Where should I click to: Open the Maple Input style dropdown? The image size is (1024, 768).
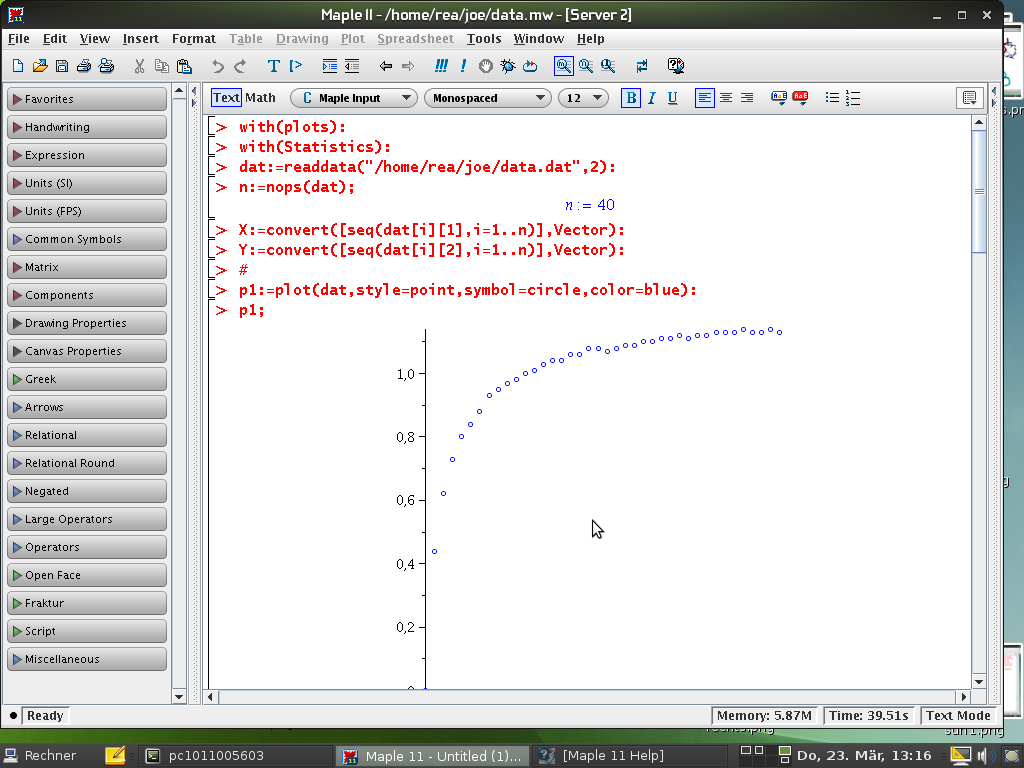click(x=353, y=98)
